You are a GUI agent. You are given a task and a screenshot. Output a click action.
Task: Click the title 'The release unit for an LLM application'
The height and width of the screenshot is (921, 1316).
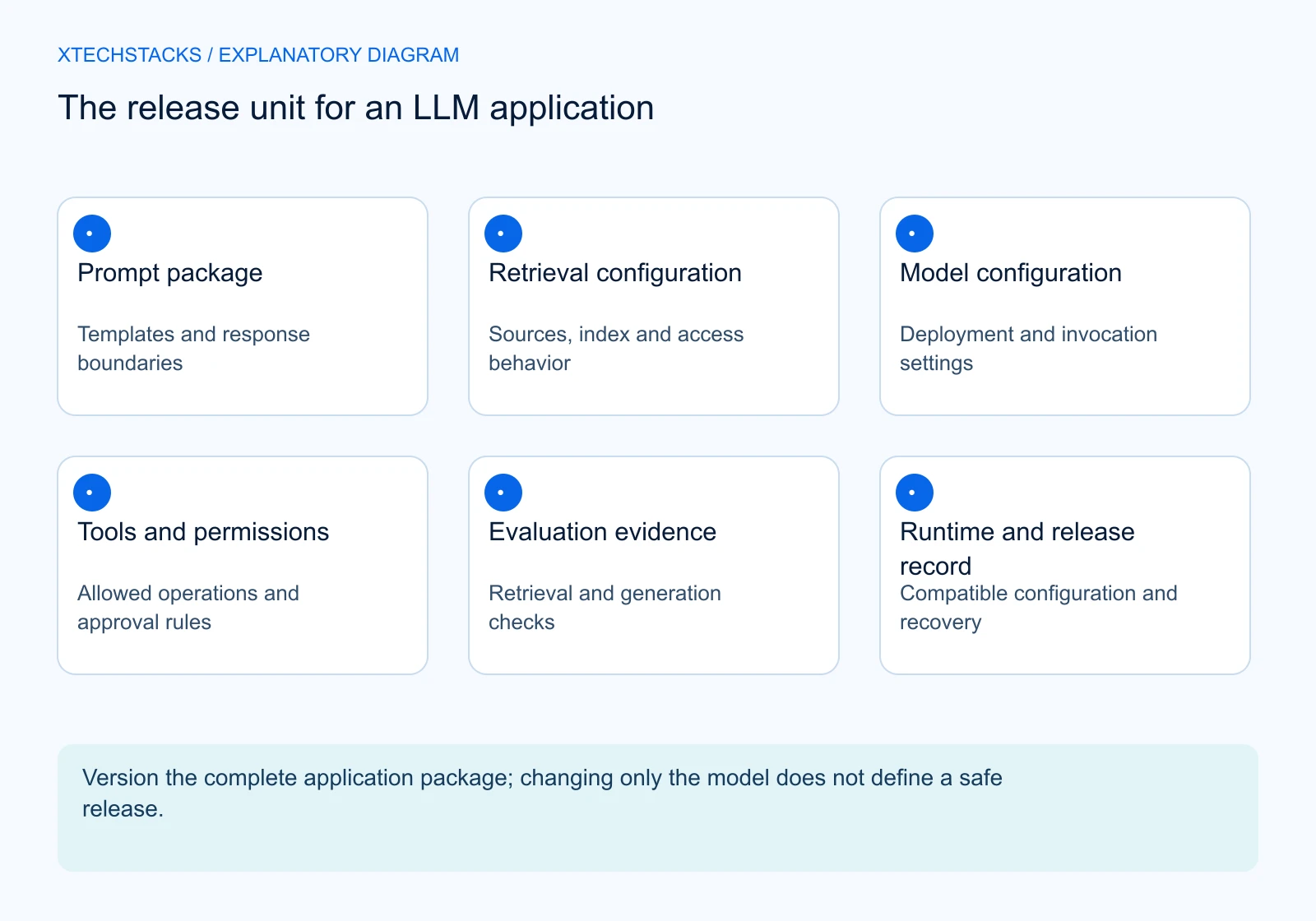click(x=356, y=109)
